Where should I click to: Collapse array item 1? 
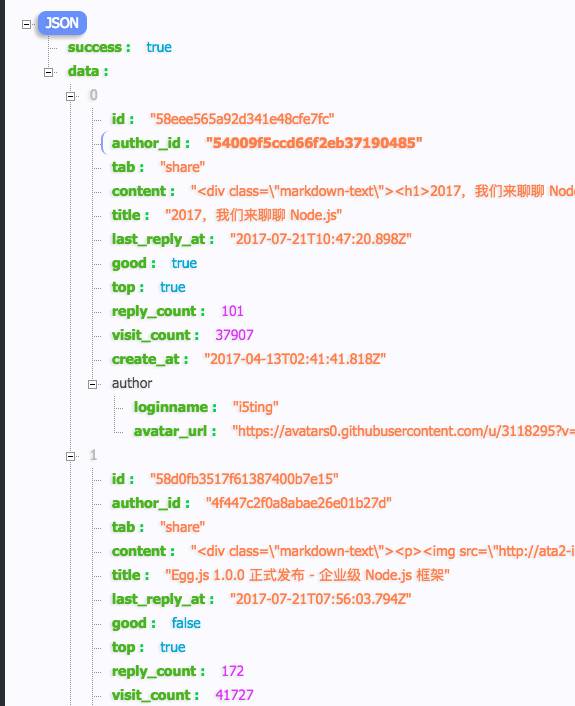click(70, 456)
